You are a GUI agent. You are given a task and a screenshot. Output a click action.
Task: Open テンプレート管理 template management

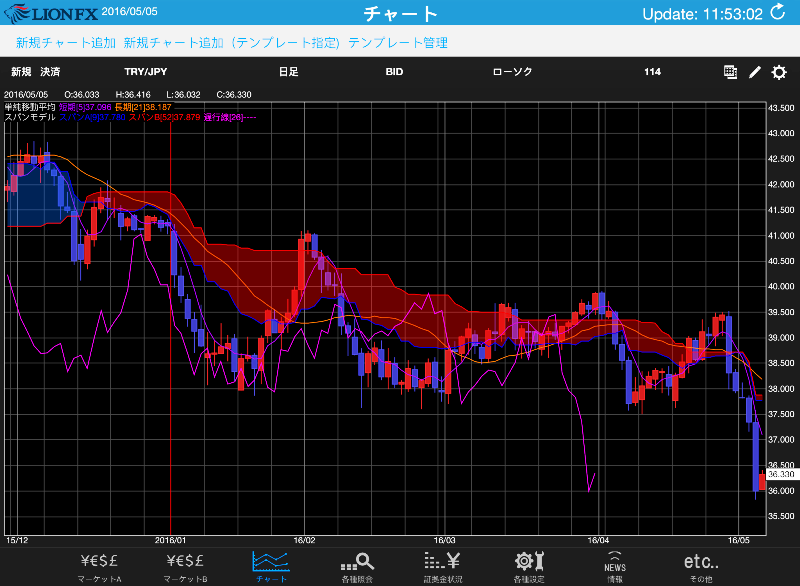click(398, 43)
